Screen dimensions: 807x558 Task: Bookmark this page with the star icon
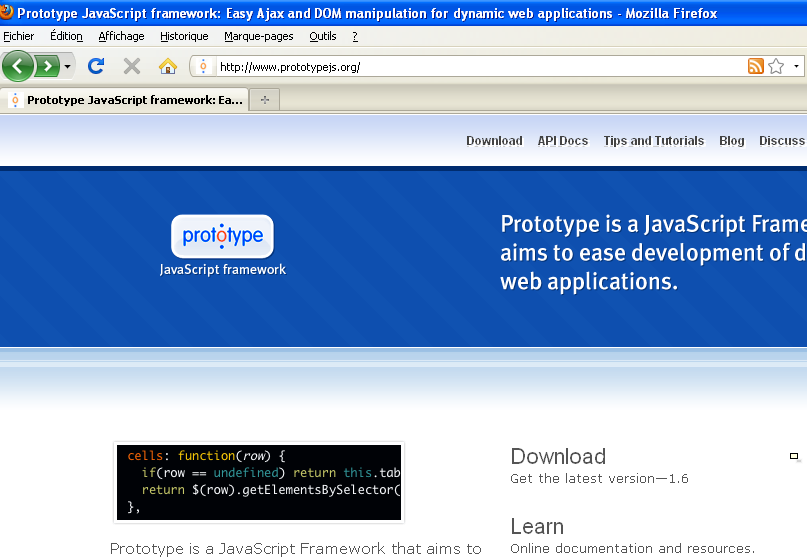[775, 67]
